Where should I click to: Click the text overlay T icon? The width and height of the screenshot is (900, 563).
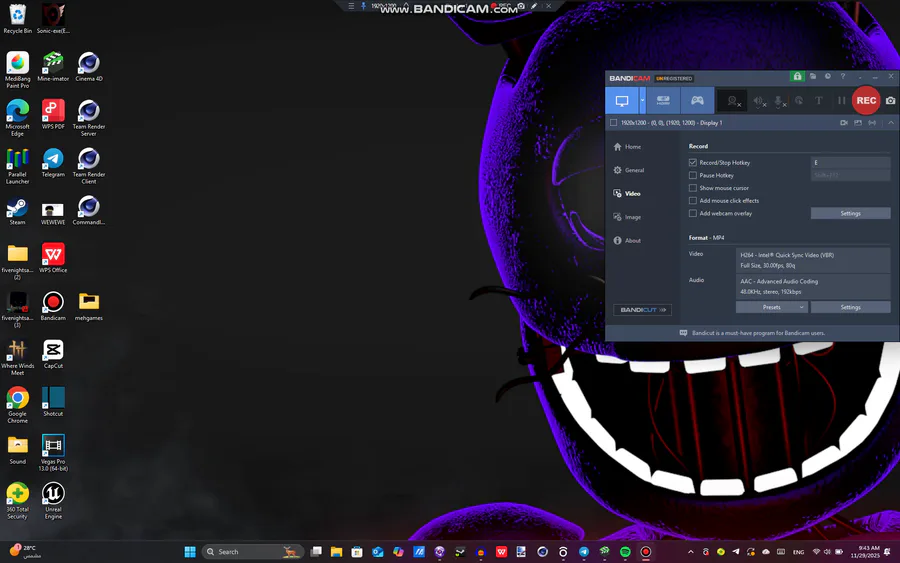(x=819, y=100)
